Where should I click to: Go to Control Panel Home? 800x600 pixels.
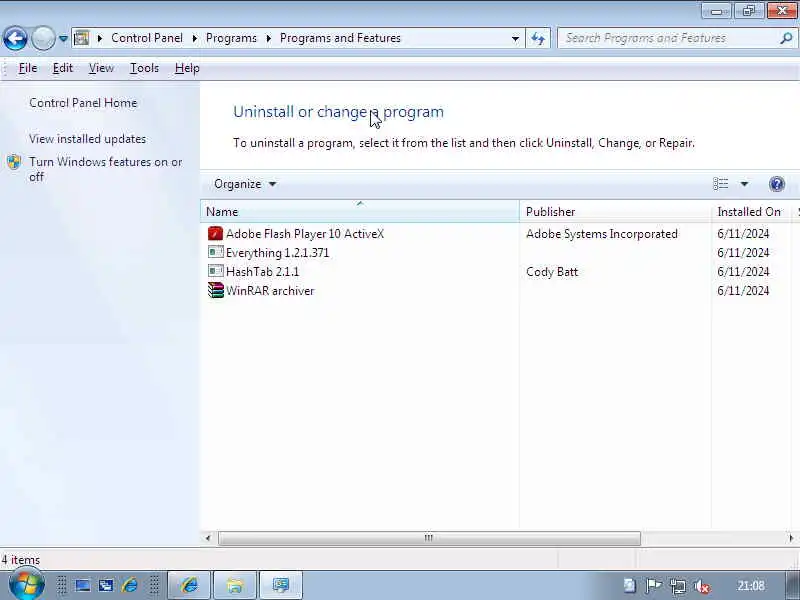pos(83,103)
